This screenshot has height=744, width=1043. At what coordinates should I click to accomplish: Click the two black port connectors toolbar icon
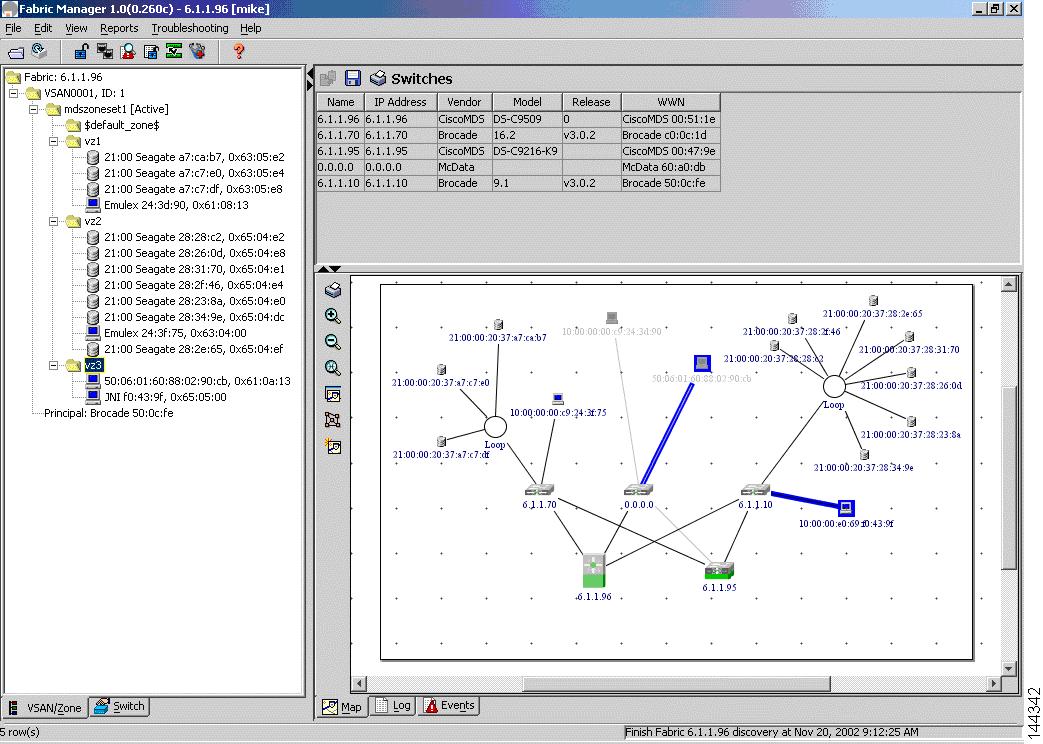tap(104, 51)
